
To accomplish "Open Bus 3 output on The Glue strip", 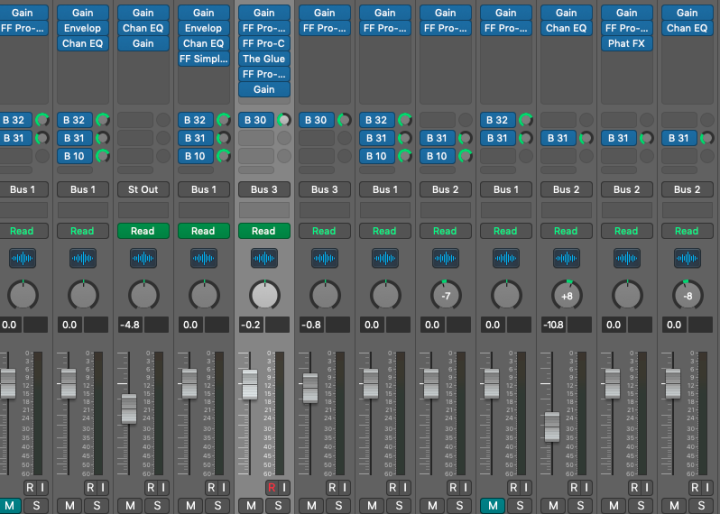I will [x=264, y=189].
